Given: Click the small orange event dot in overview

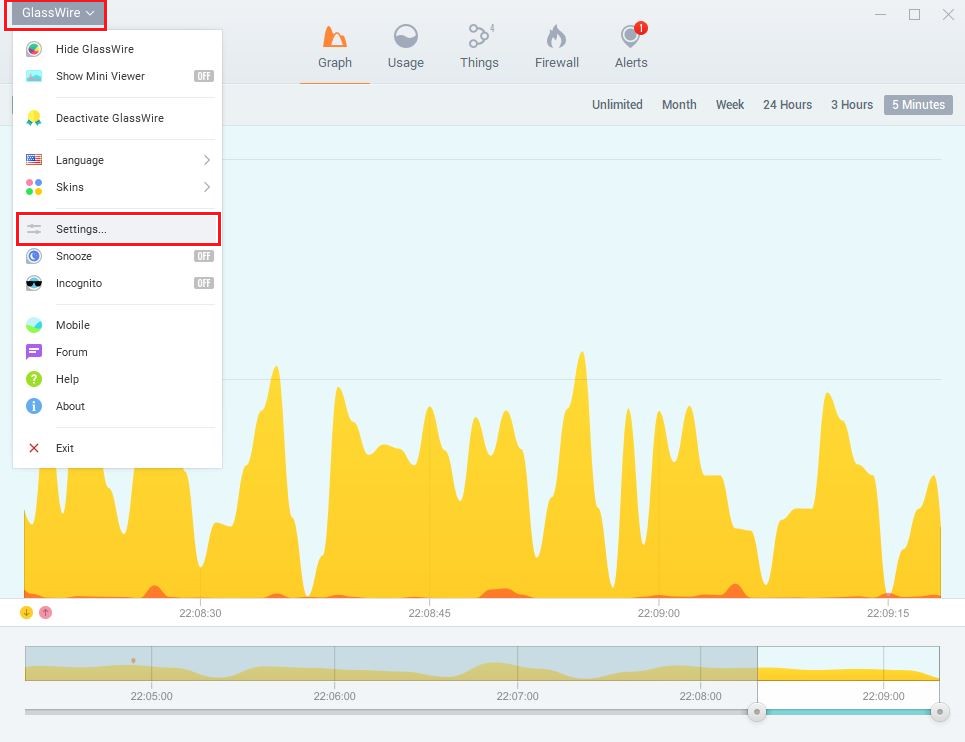Looking at the screenshot, I should (x=134, y=661).
